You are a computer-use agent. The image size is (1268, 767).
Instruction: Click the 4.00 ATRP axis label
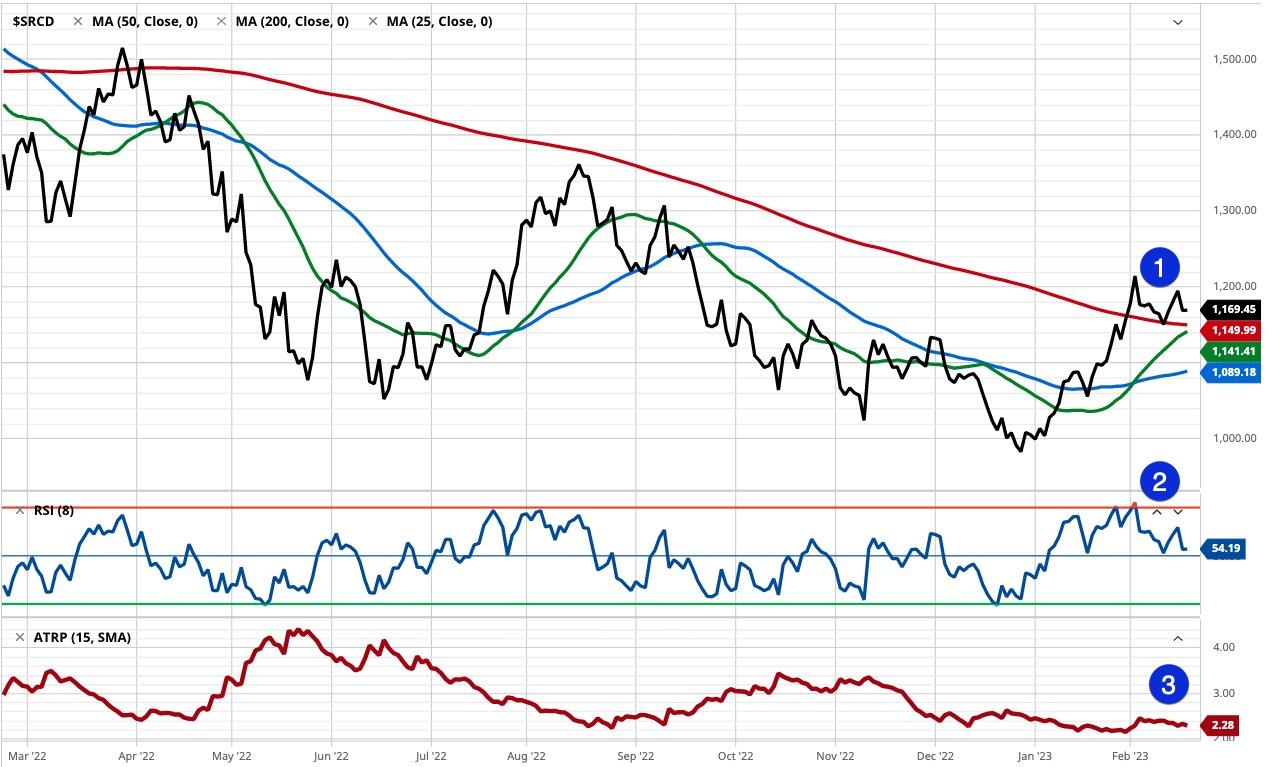[x=1223, y=647]
